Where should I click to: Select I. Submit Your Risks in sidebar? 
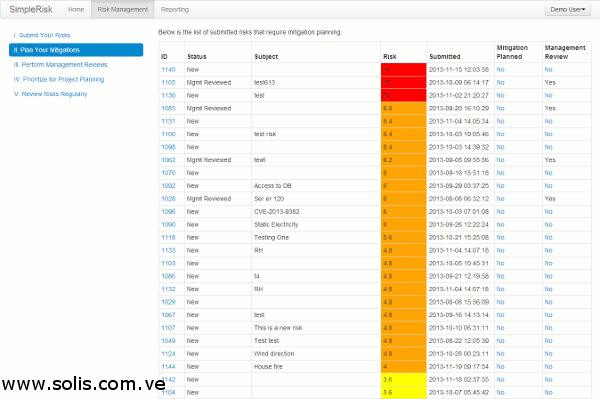coord(42,35)
